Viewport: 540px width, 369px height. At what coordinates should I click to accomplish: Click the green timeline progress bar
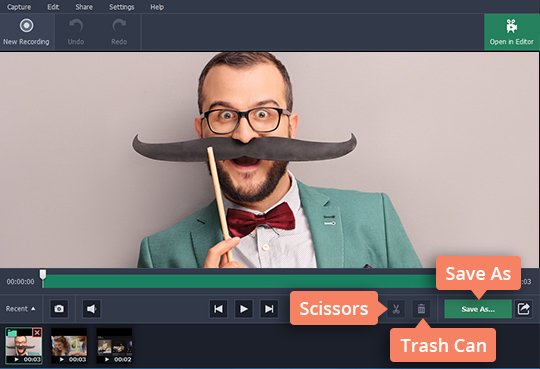point(239,281)
